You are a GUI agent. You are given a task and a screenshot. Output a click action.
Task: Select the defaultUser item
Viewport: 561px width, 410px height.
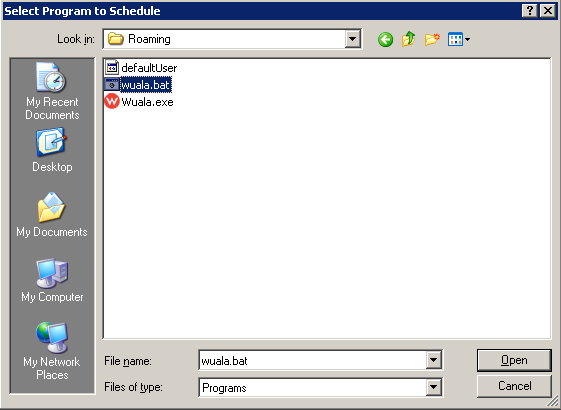tap(141, 68)
